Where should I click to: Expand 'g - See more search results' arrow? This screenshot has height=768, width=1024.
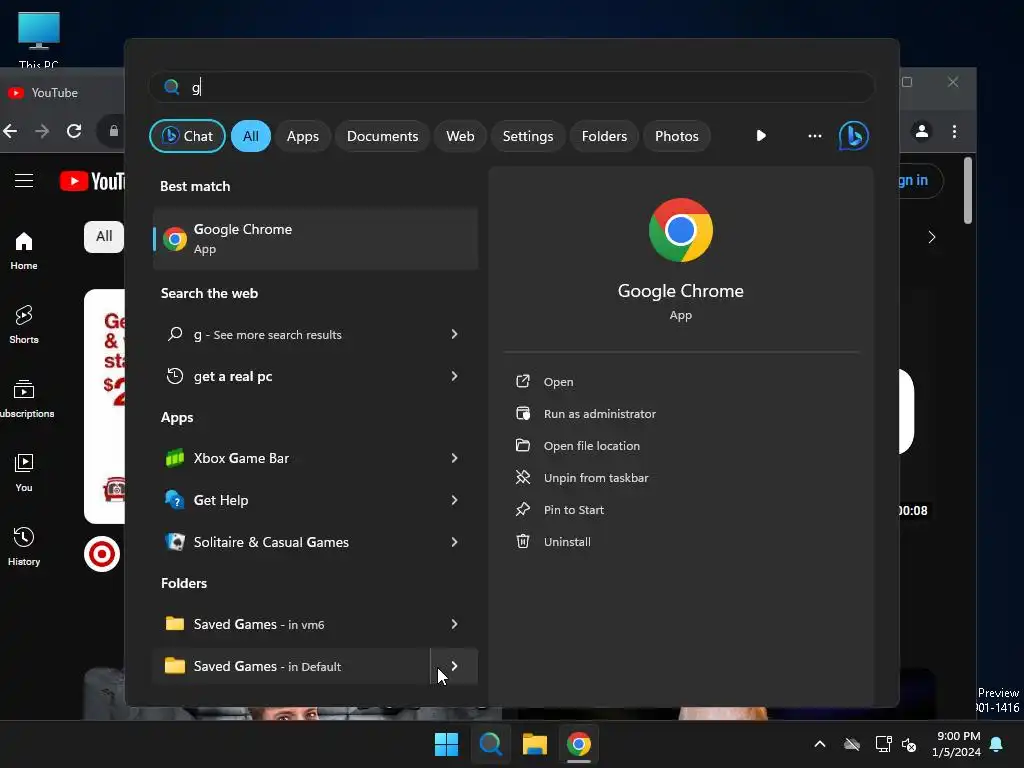coord(454,334)
